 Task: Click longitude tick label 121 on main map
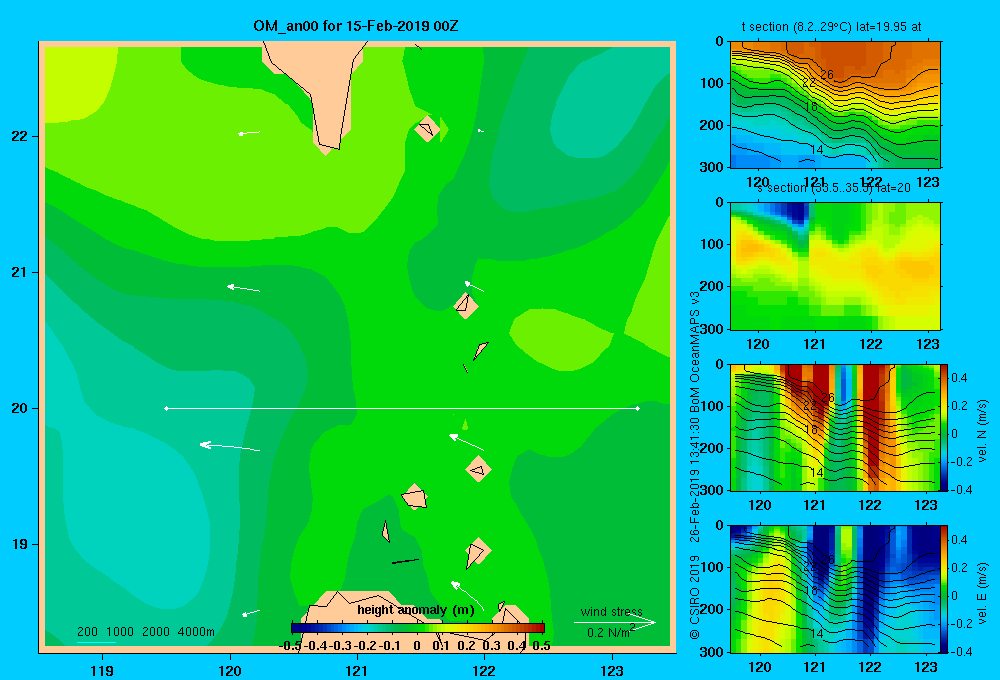pos(357,670)
